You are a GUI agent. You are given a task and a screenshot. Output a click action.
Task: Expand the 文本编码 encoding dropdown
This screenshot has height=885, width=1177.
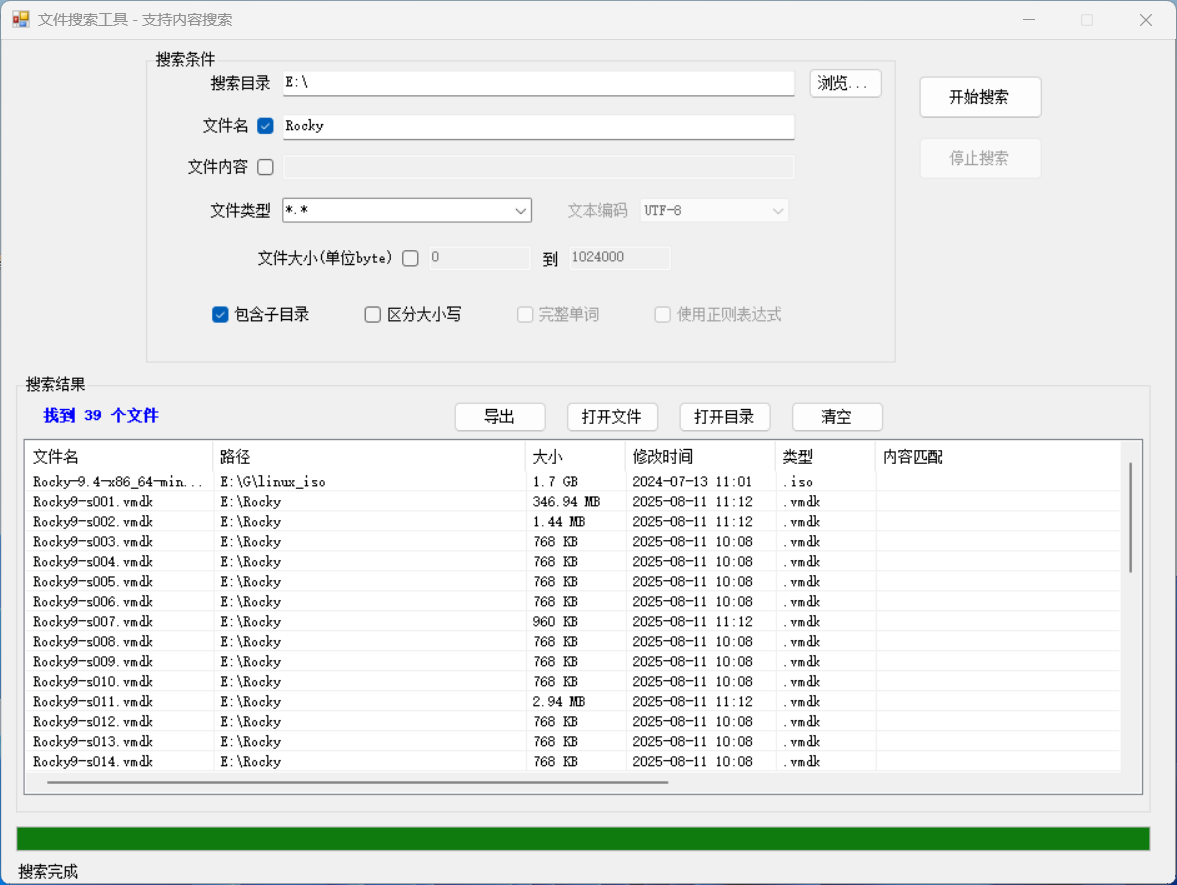tap(777, 210)
